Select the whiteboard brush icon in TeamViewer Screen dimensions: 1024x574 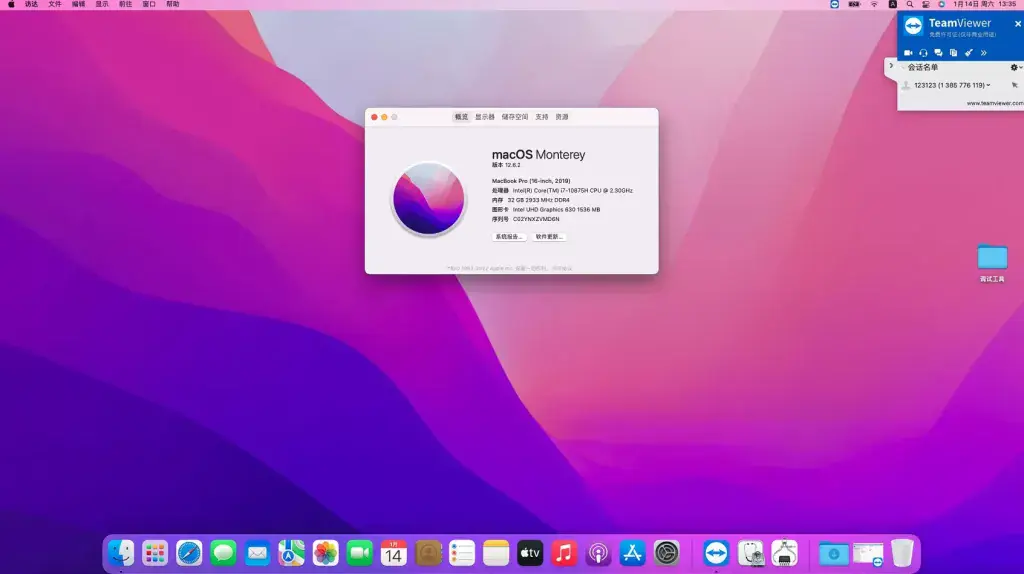(x=968, y=53)
